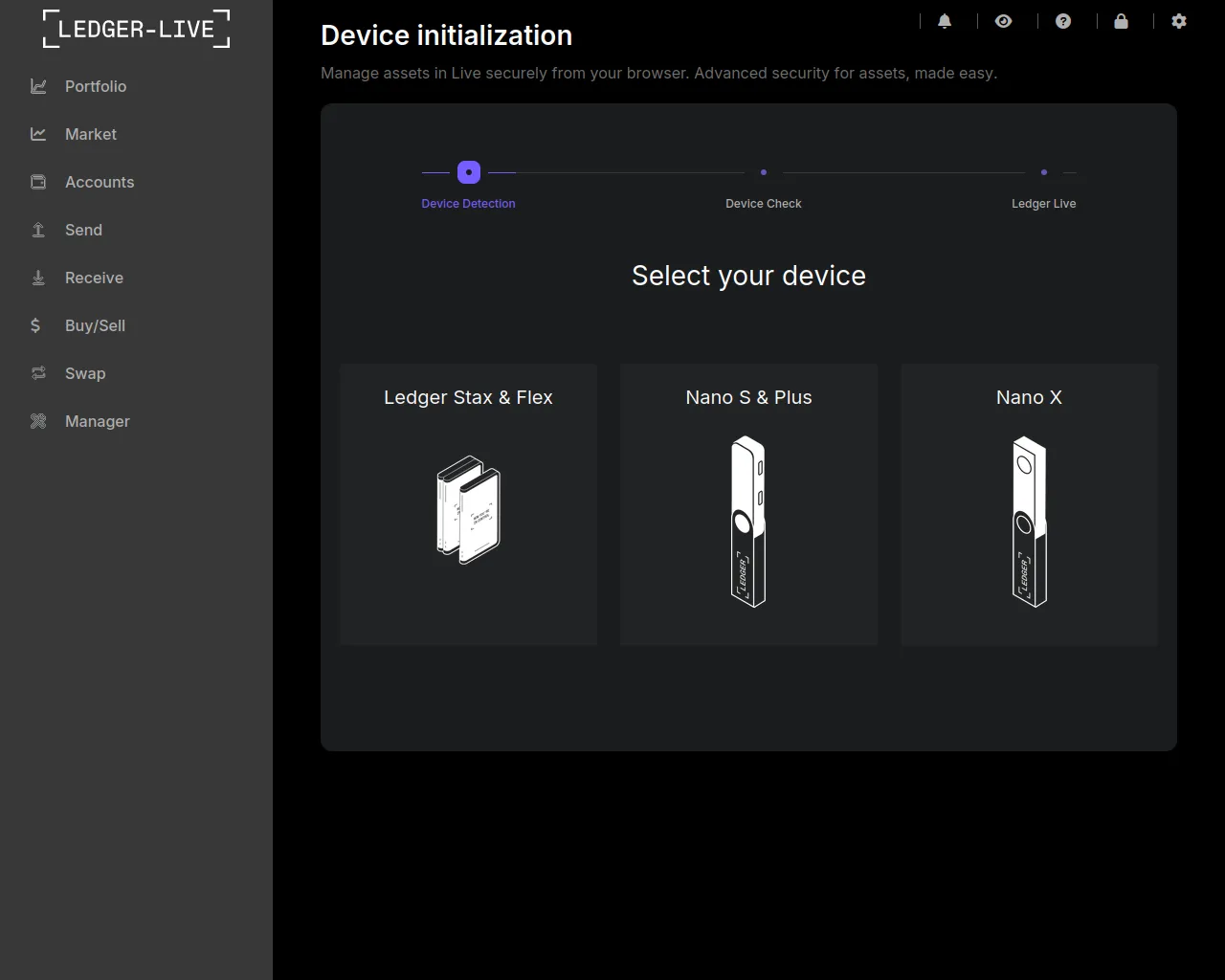Open the help question mark icon
This screenshot has width=1225, height=980.
point(1062,21)
